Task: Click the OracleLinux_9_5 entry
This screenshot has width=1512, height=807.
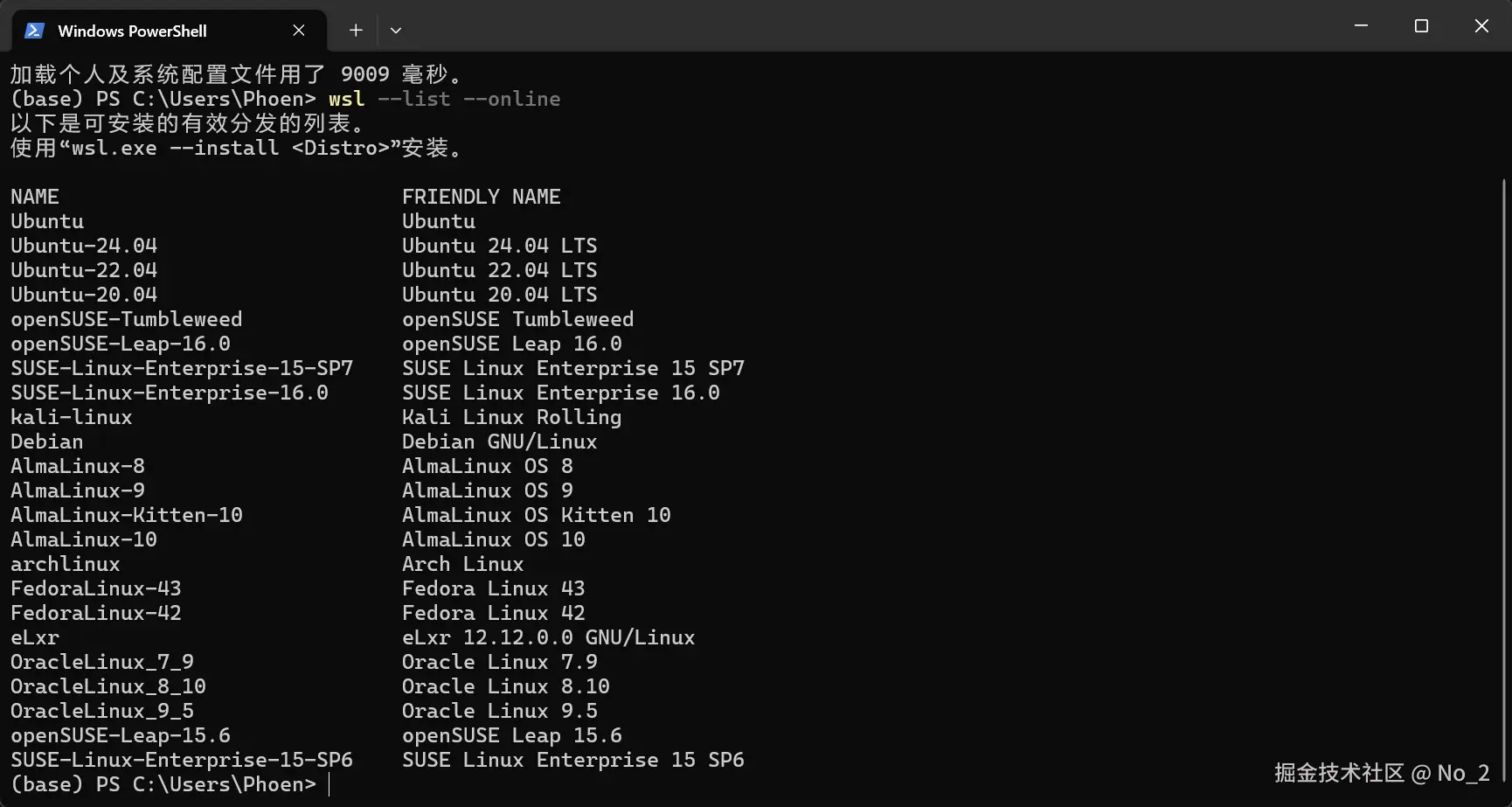Action: click(102, 711)
